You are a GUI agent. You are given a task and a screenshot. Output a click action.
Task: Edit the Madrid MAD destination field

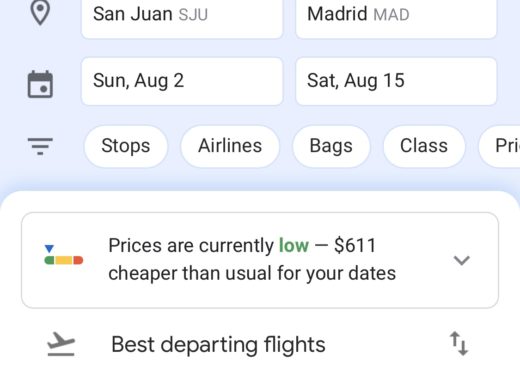(x=396, y=15)
